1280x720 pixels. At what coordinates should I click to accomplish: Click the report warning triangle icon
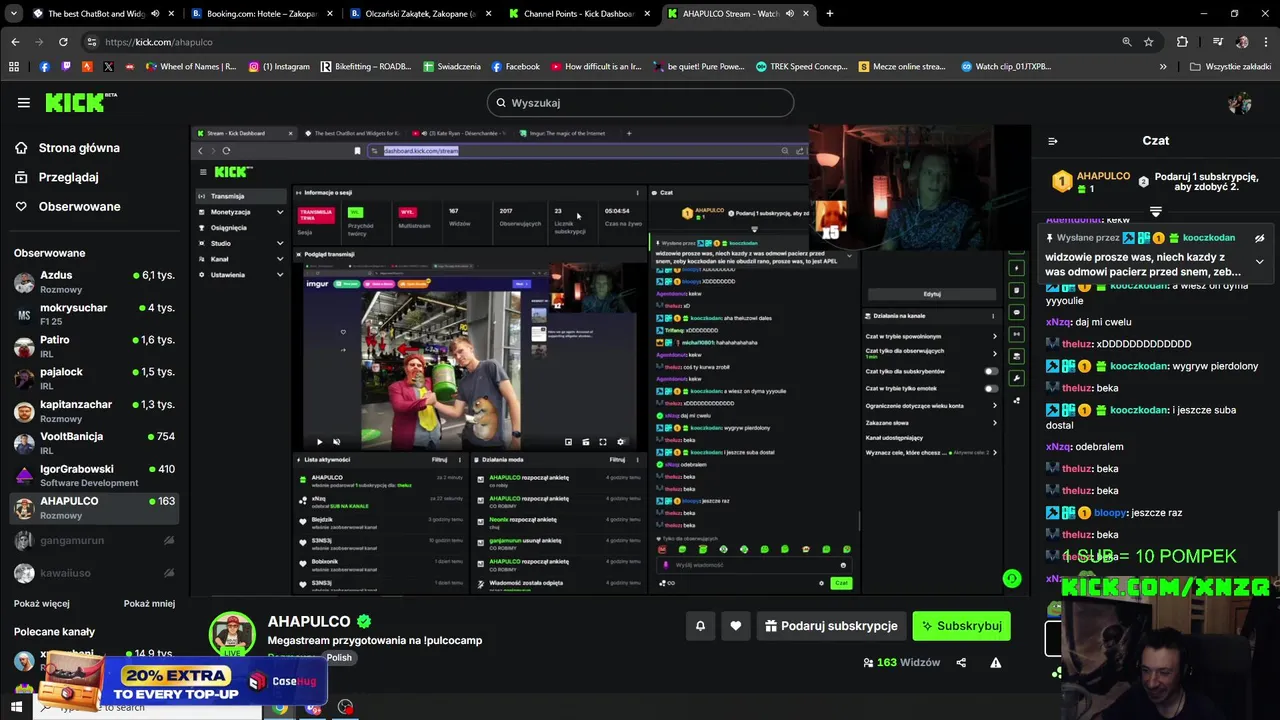coord(995,662)
